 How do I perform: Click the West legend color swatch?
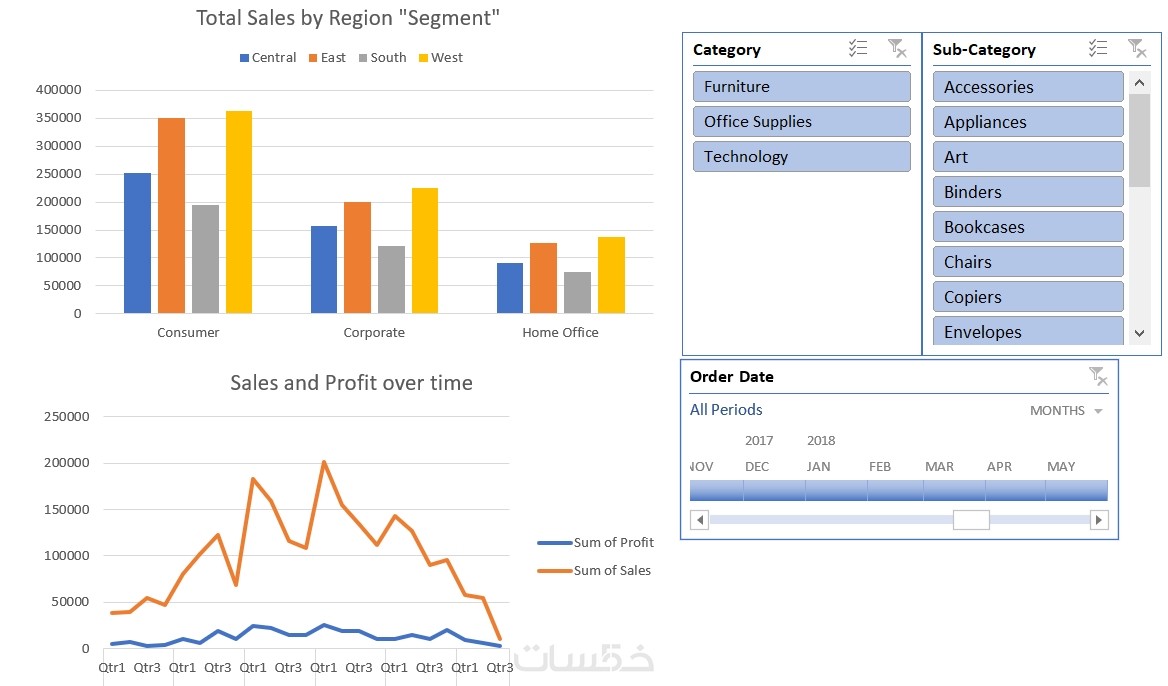423,58
